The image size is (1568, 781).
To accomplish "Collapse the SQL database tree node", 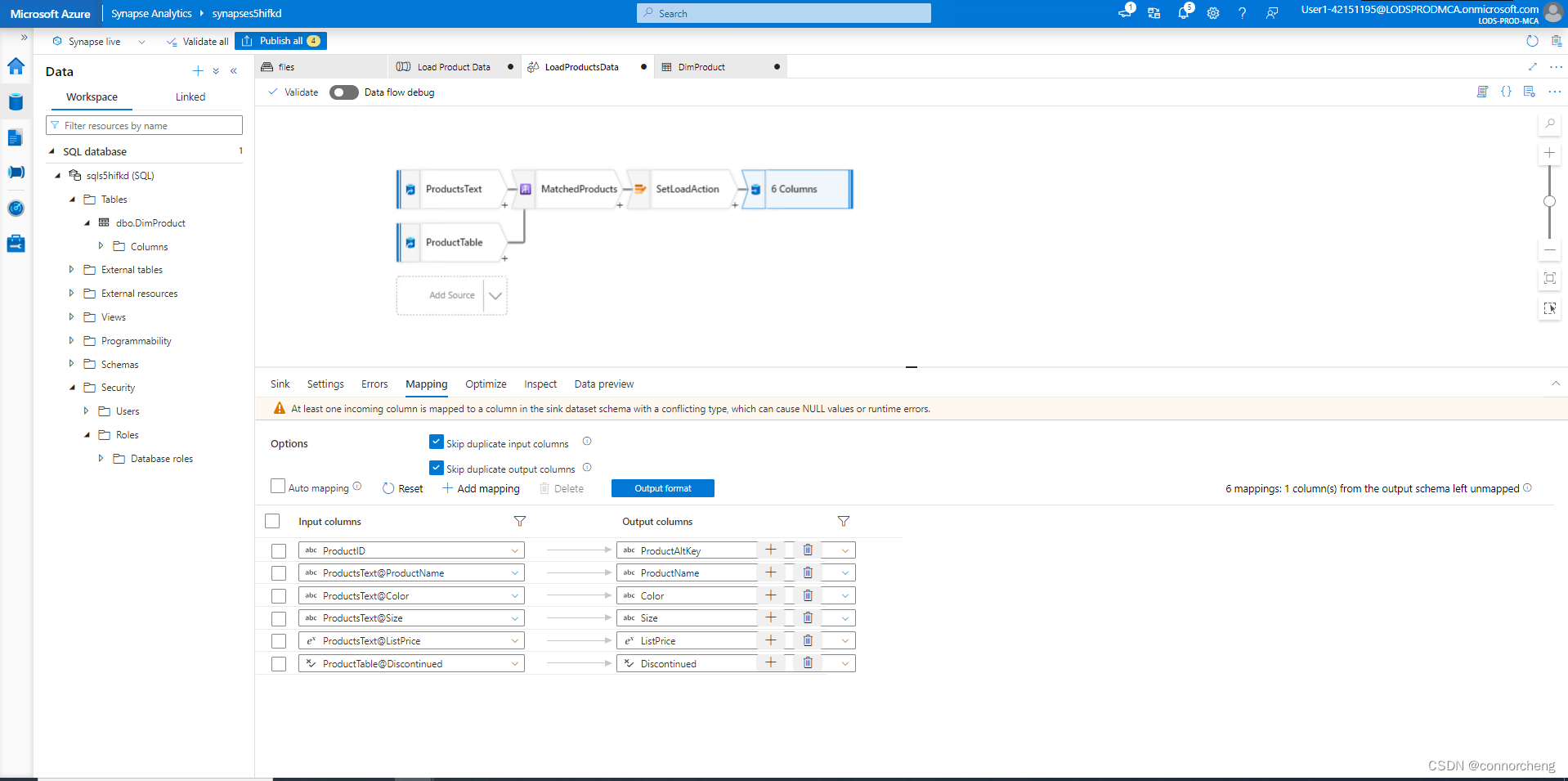I will [52, 151].
